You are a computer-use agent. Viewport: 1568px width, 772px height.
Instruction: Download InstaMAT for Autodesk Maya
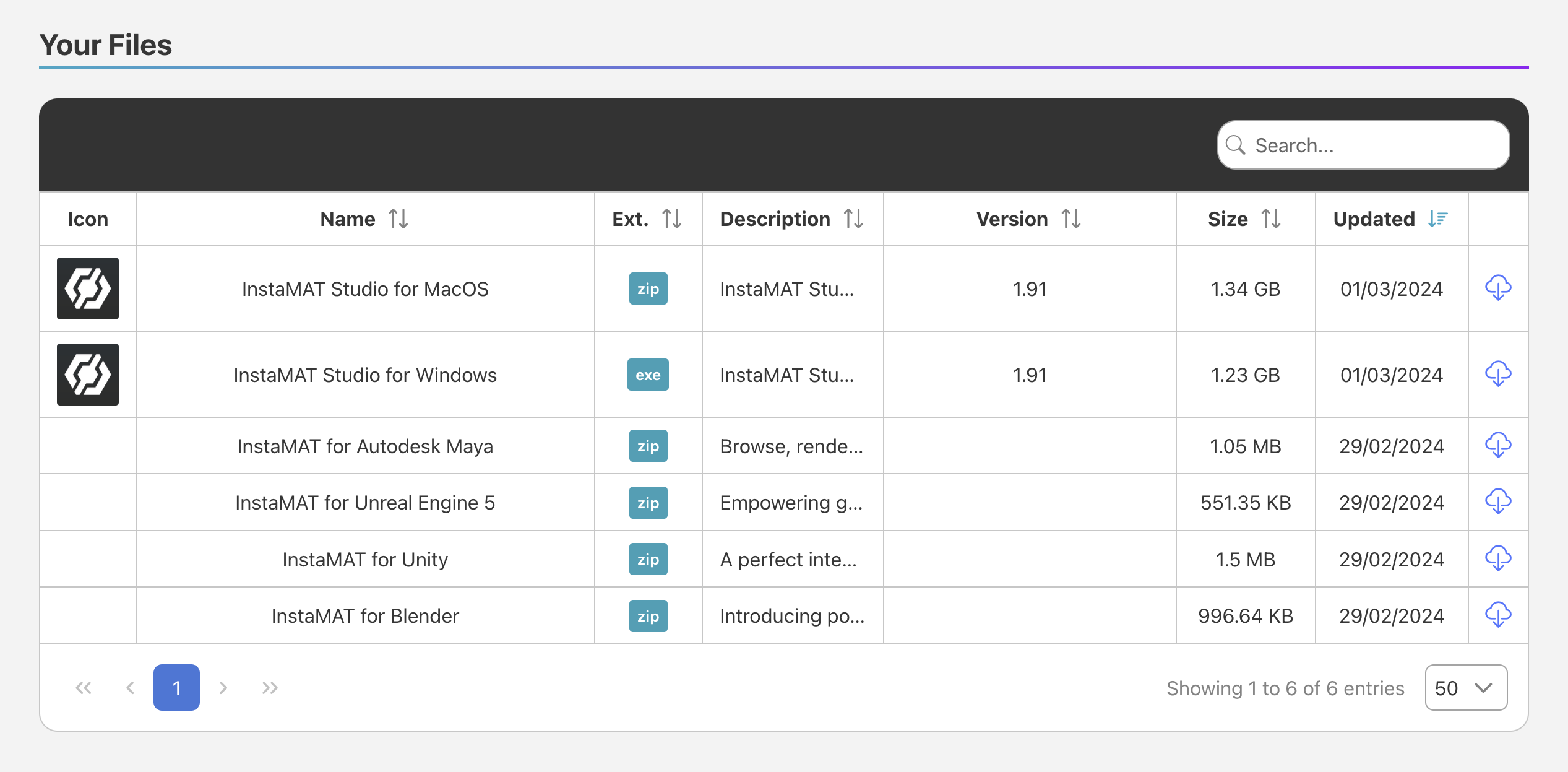(1498, 446)
